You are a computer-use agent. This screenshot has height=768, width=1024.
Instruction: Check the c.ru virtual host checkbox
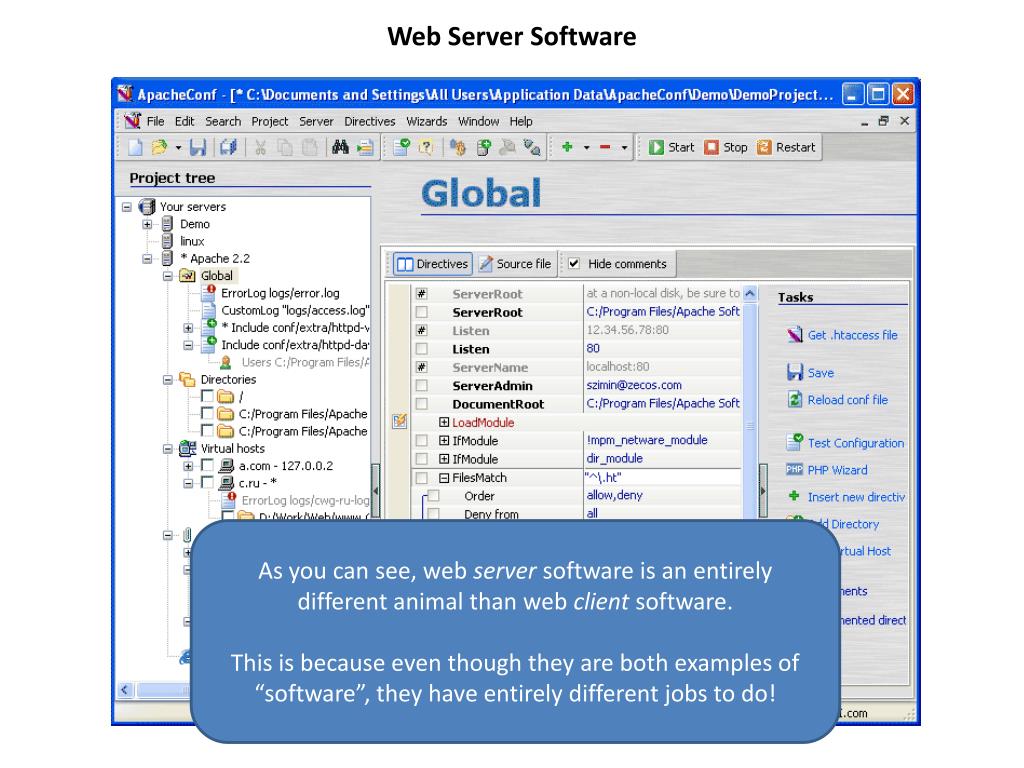(x=207, y=482)
